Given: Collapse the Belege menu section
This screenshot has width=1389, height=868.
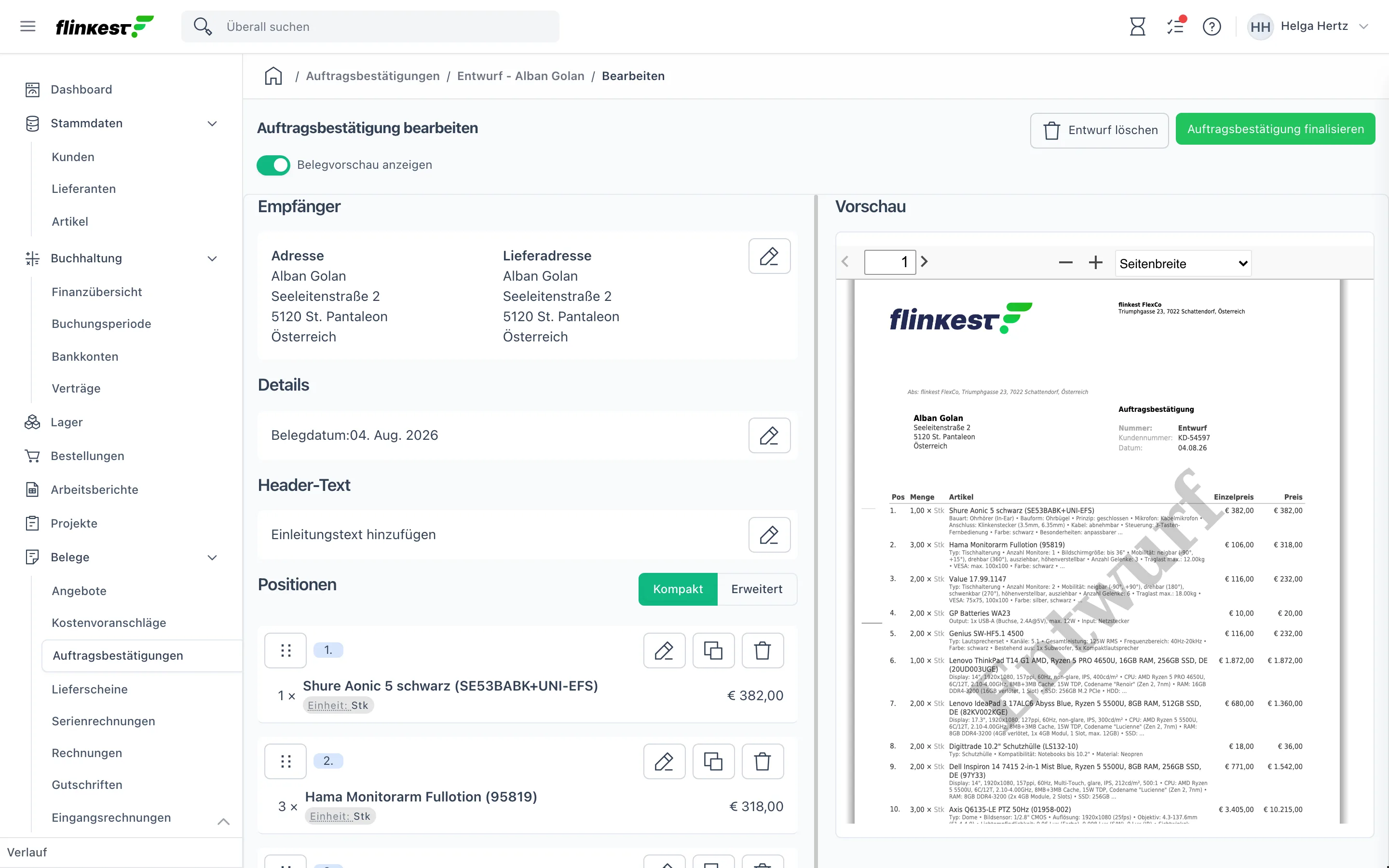Looking at the screenshot, I should tap(212, 557).
